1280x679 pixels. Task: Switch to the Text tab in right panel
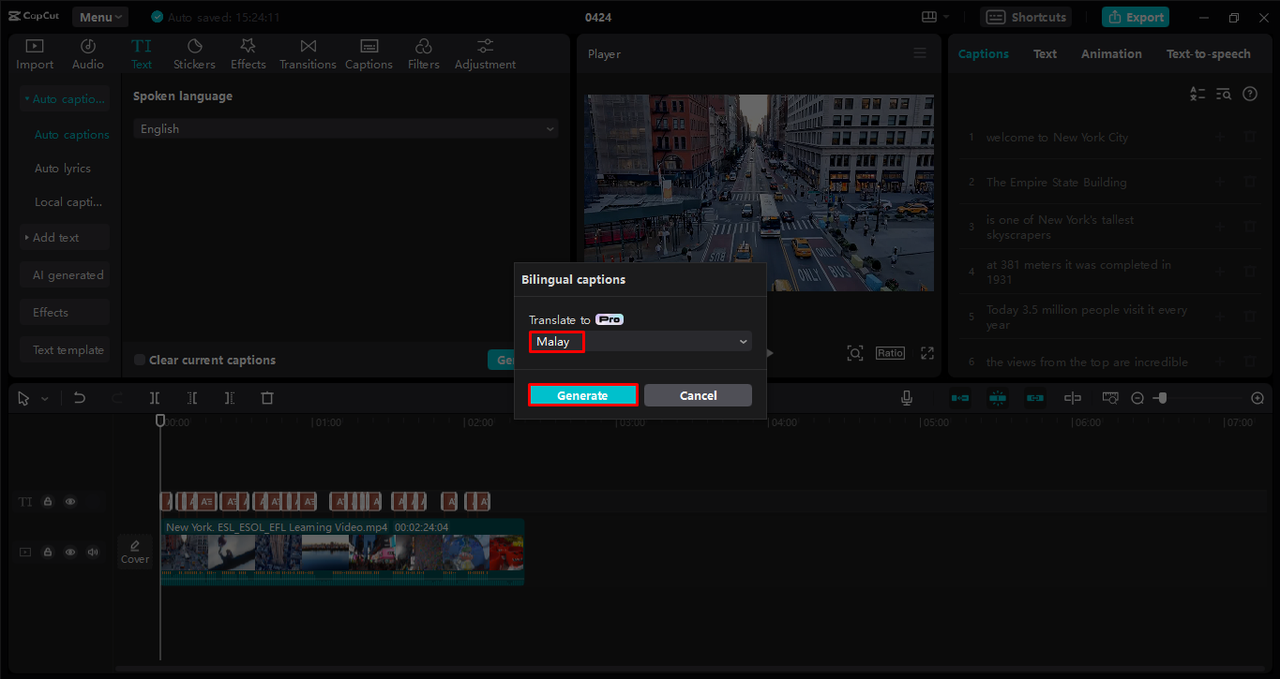click(x=1045, y=54)
